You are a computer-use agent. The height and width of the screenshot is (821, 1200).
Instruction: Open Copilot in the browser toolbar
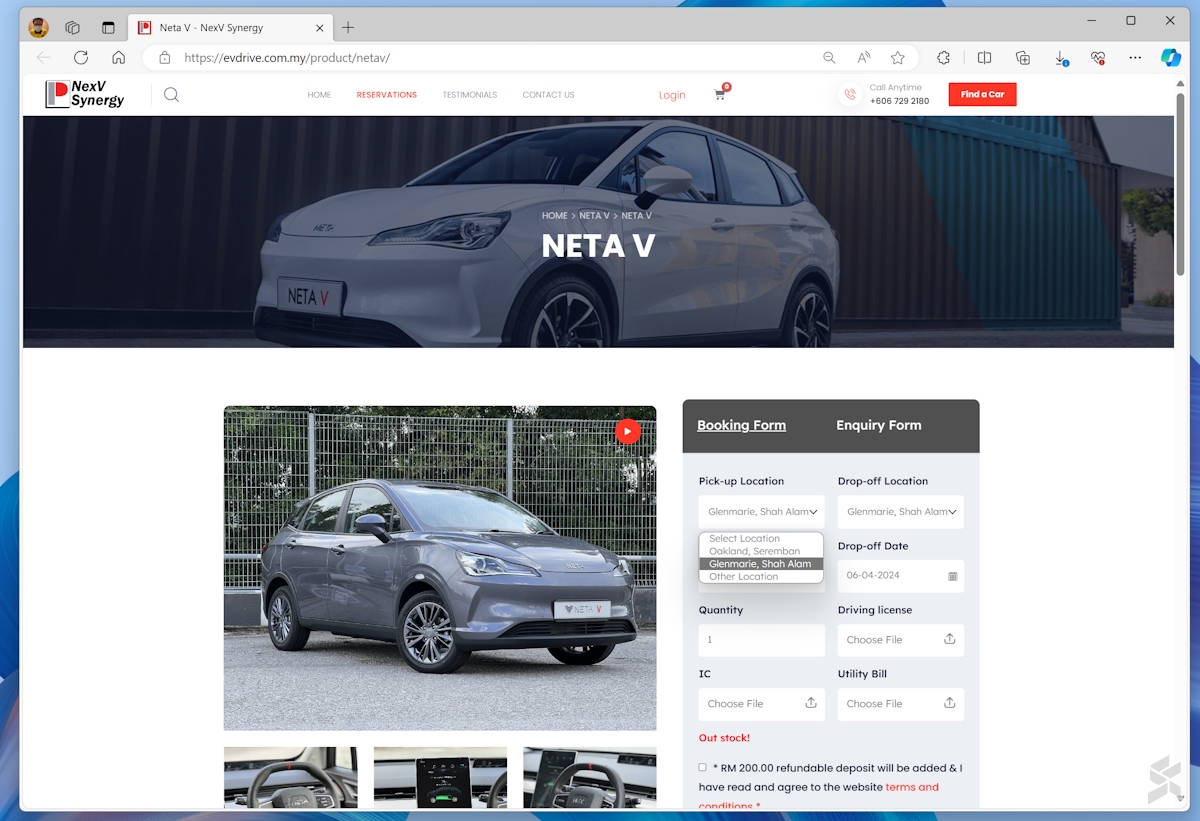(1170, 57)
